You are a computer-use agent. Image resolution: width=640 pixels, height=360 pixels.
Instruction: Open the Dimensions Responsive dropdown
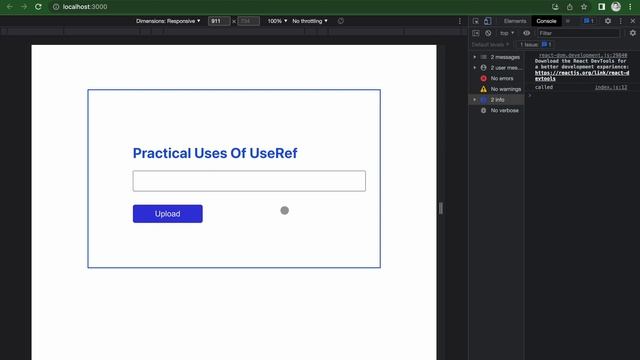coord(168,21)
